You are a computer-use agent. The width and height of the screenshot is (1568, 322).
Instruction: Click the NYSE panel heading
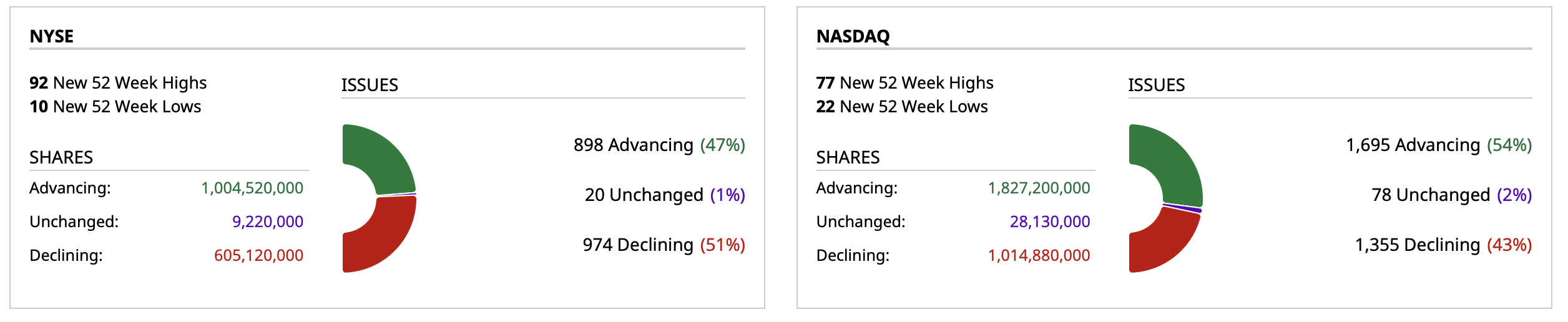pyautogui.click(x=52, y=36)
